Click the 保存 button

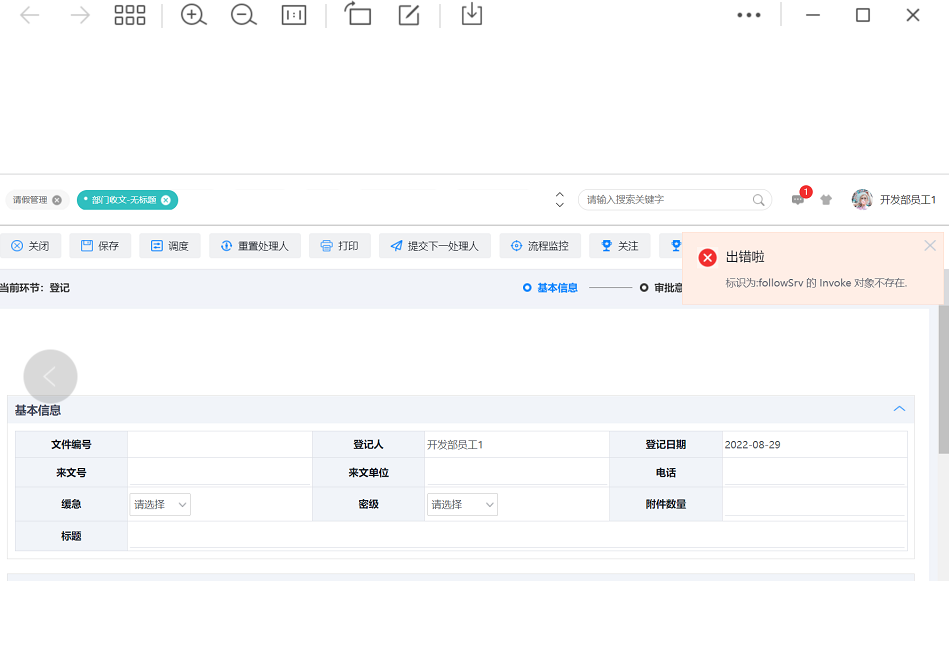(x=100, y=246)
